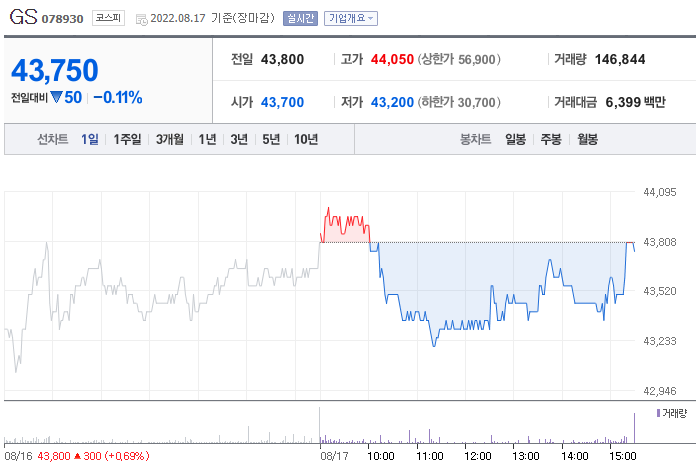Click the 2022.08.17 기준(장마감) date text
The width and height of the screenshot is (696, 474).
[212, 18]
